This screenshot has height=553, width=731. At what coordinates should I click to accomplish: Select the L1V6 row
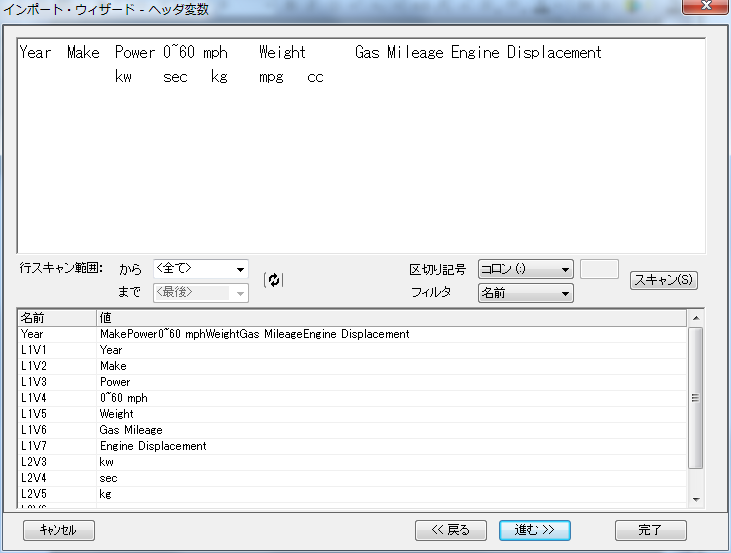352,430
